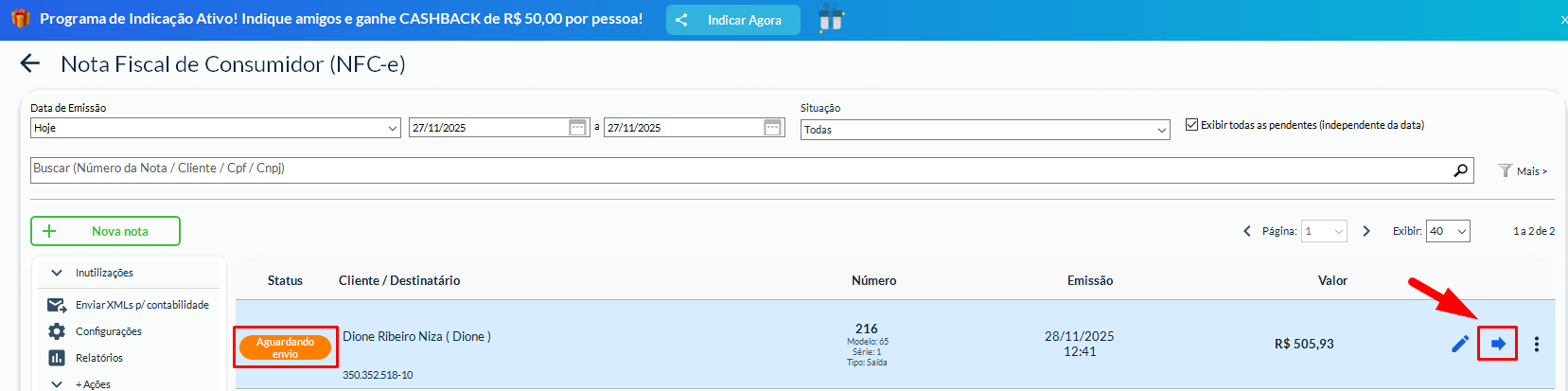This screenshot has width=1568, height=391.
Task: Click the Indicar Agora button
Action: click(732, 20)
